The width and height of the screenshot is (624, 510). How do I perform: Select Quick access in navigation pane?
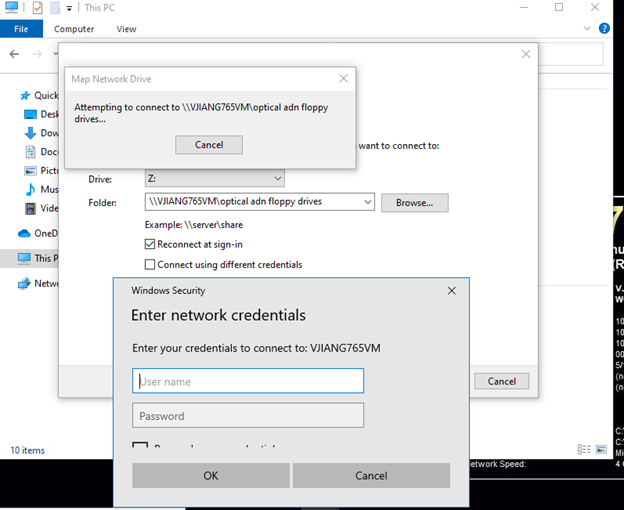coord(39,95)
